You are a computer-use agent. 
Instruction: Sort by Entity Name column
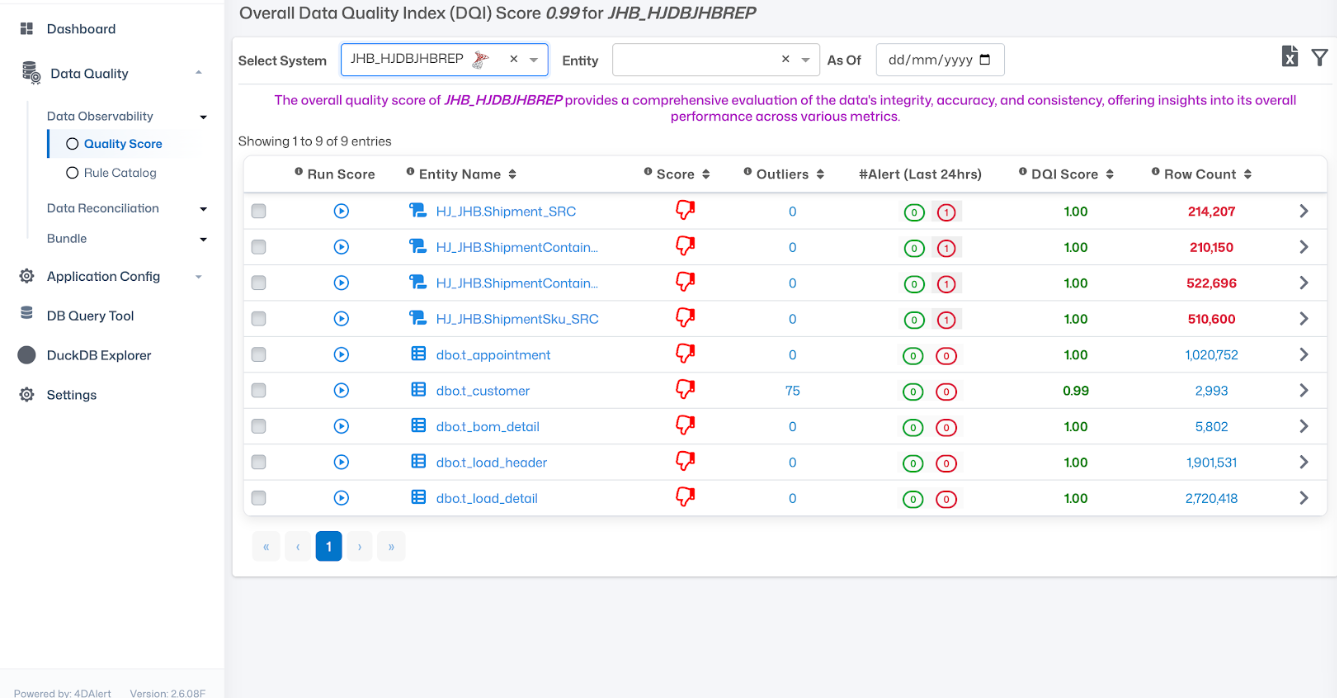[x=512, y=174]
